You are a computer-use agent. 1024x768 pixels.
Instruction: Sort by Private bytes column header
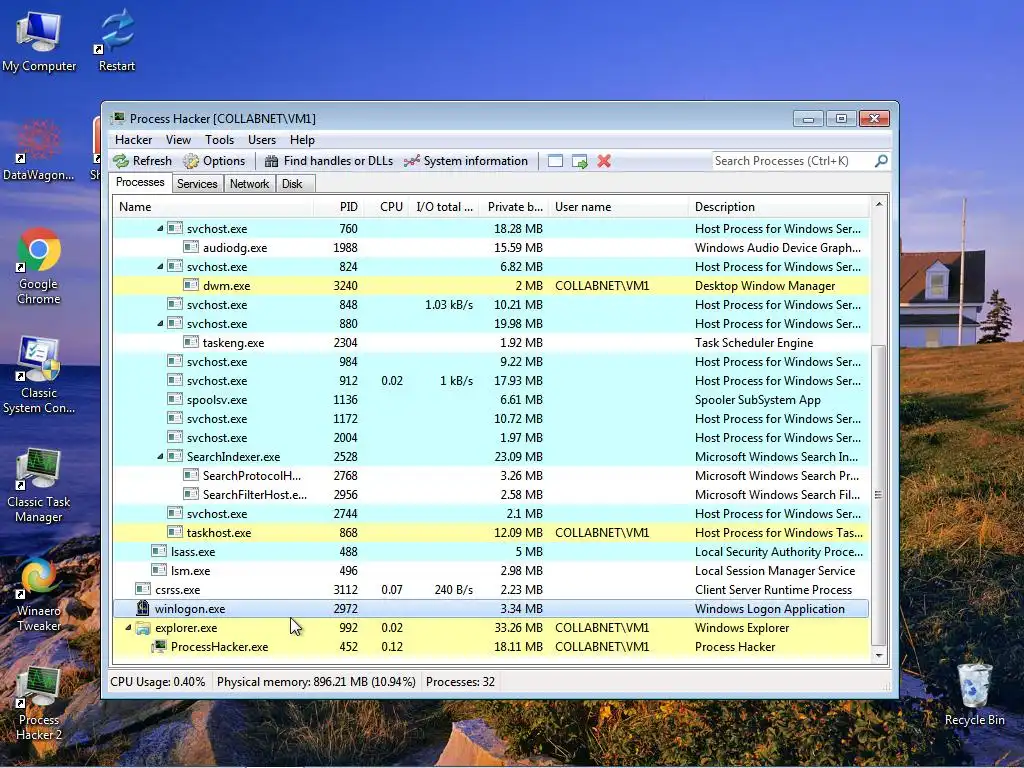click(x=514, y=207)
